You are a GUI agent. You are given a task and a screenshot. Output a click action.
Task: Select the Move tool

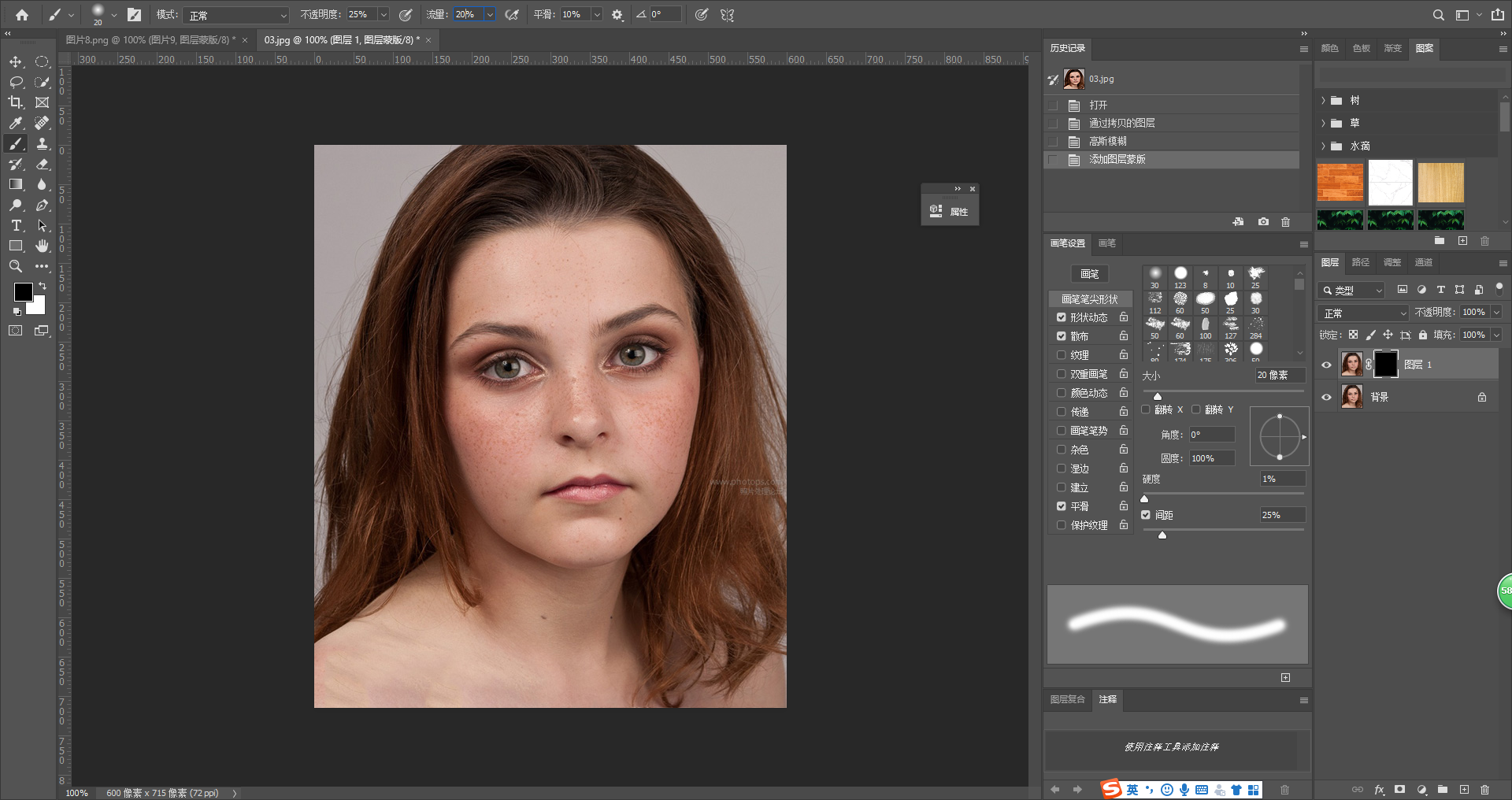16,61
